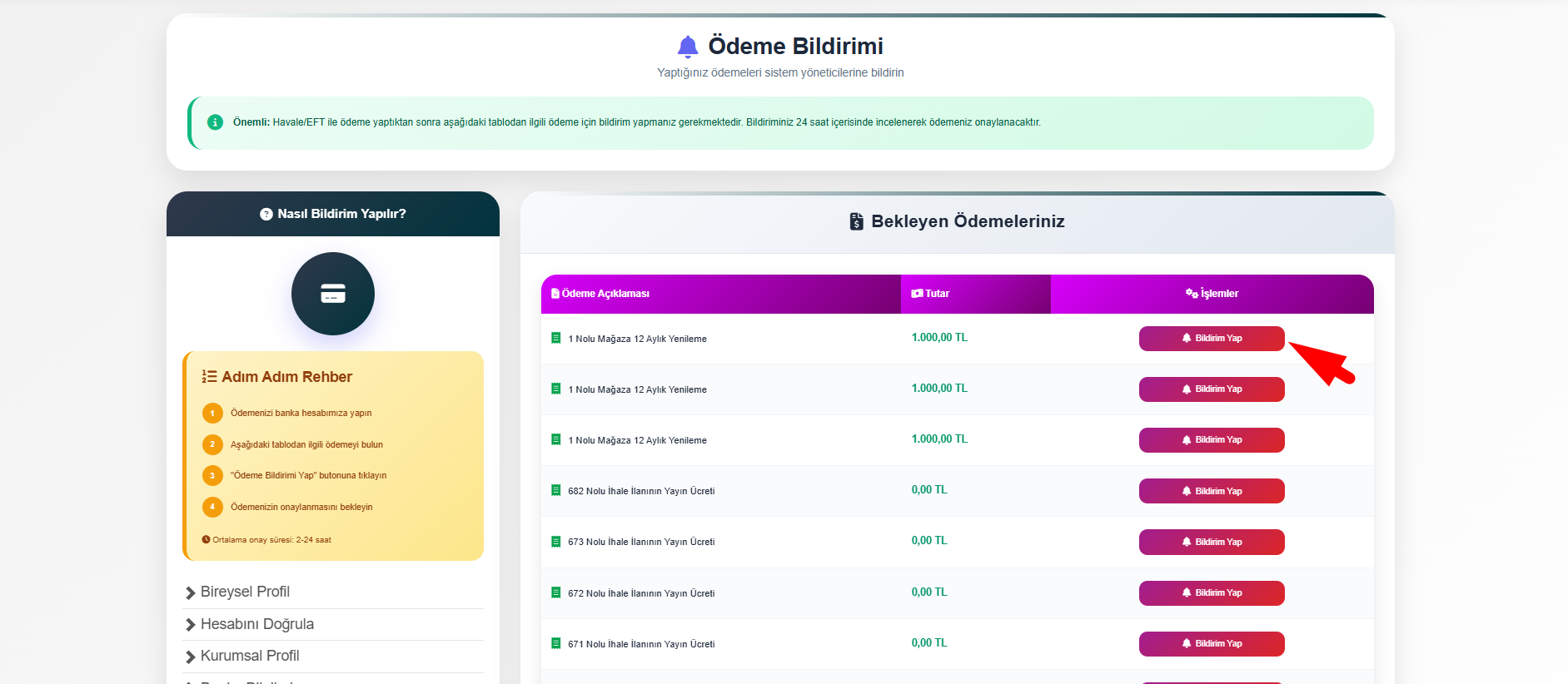This screenshot has width=1568, height=684.
Task: Expand the Bireysel Profil menu chevron
Action: coord(191,592)
